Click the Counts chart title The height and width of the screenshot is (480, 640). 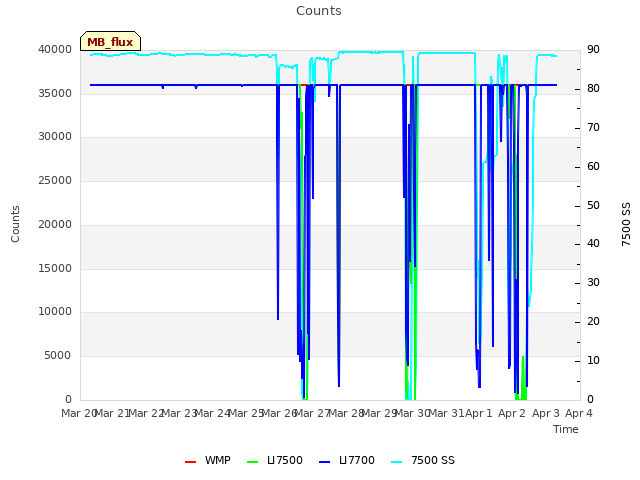[319, 11]
